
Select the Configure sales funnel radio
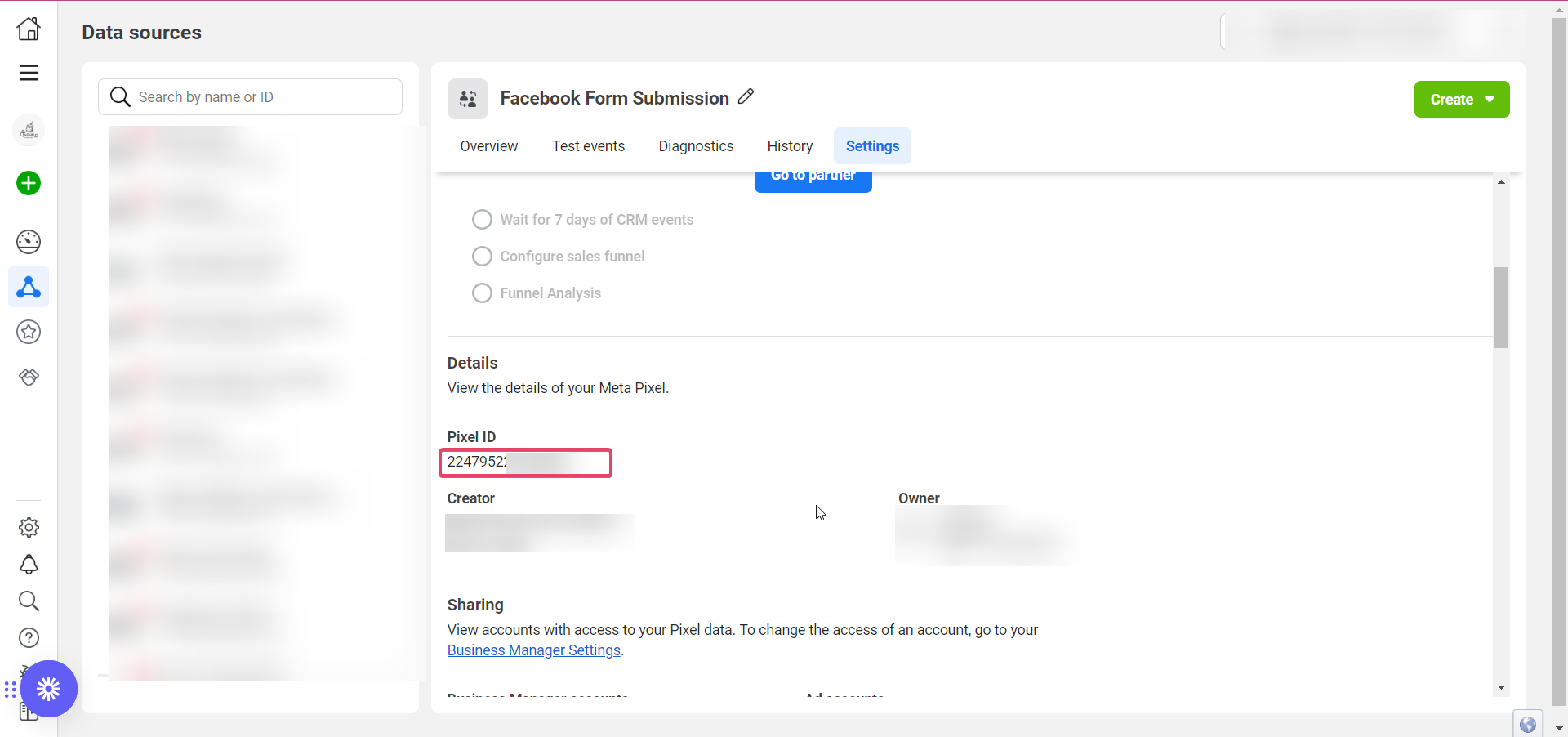[x=482, y=257]
